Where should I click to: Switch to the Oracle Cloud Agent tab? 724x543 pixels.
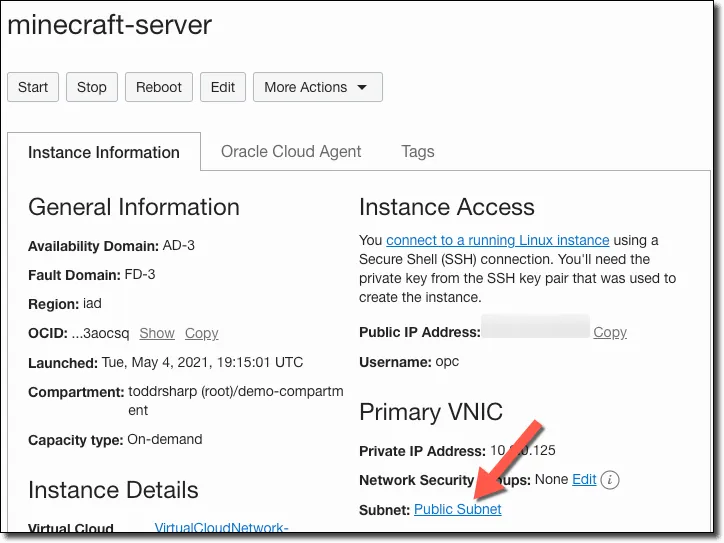coord(291,151)
